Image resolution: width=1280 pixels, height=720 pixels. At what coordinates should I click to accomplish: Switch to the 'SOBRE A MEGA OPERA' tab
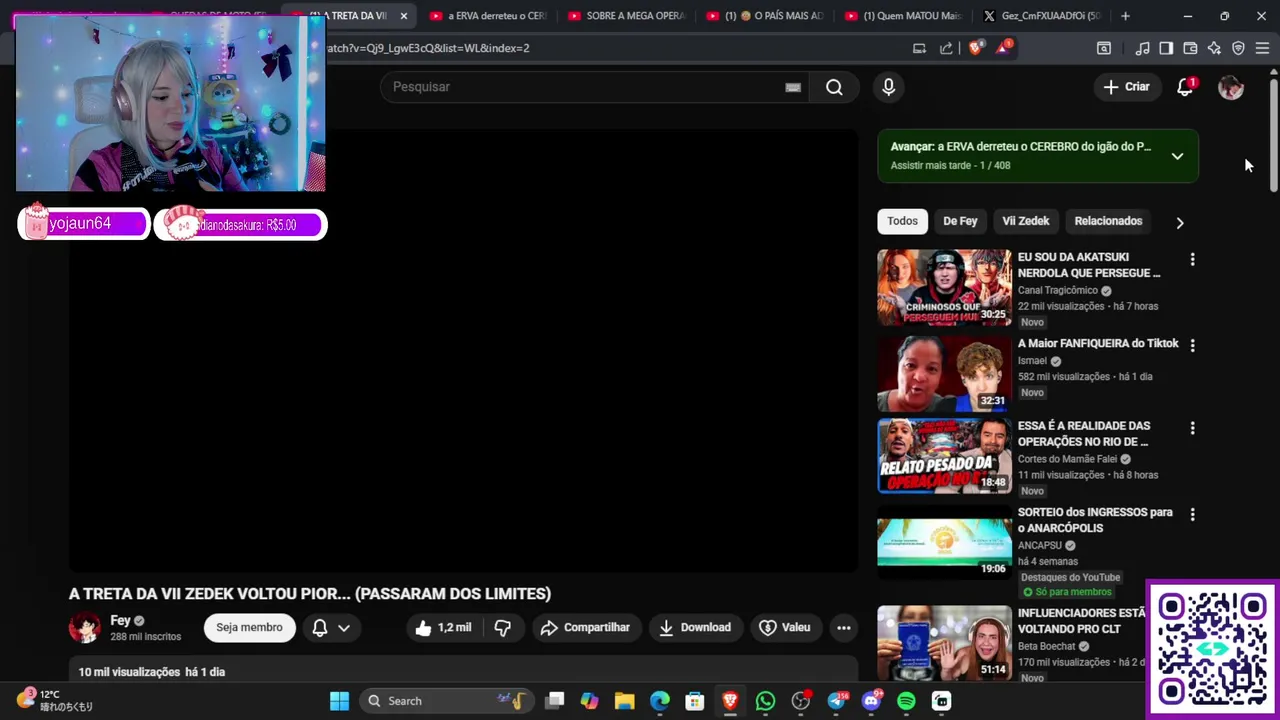(626, 16)
